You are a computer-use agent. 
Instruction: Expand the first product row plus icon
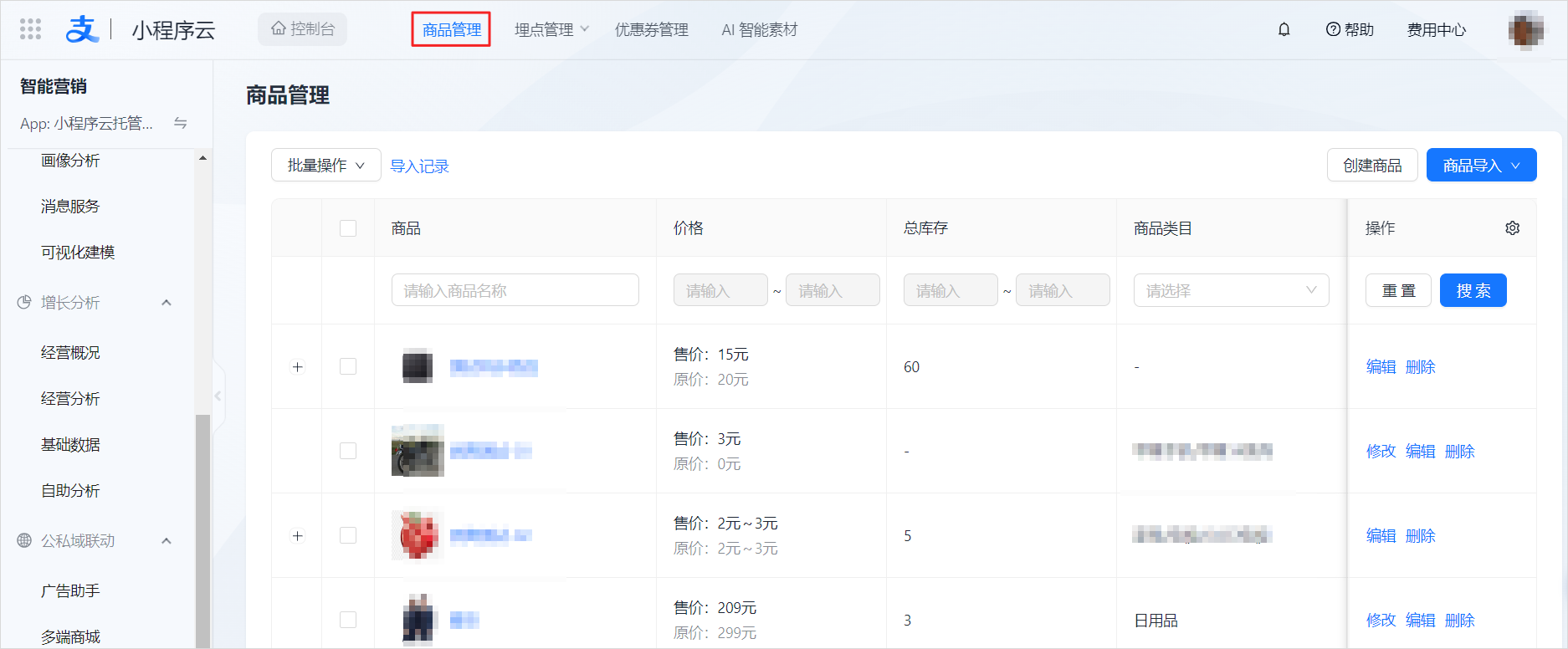[x=297, y=366]
